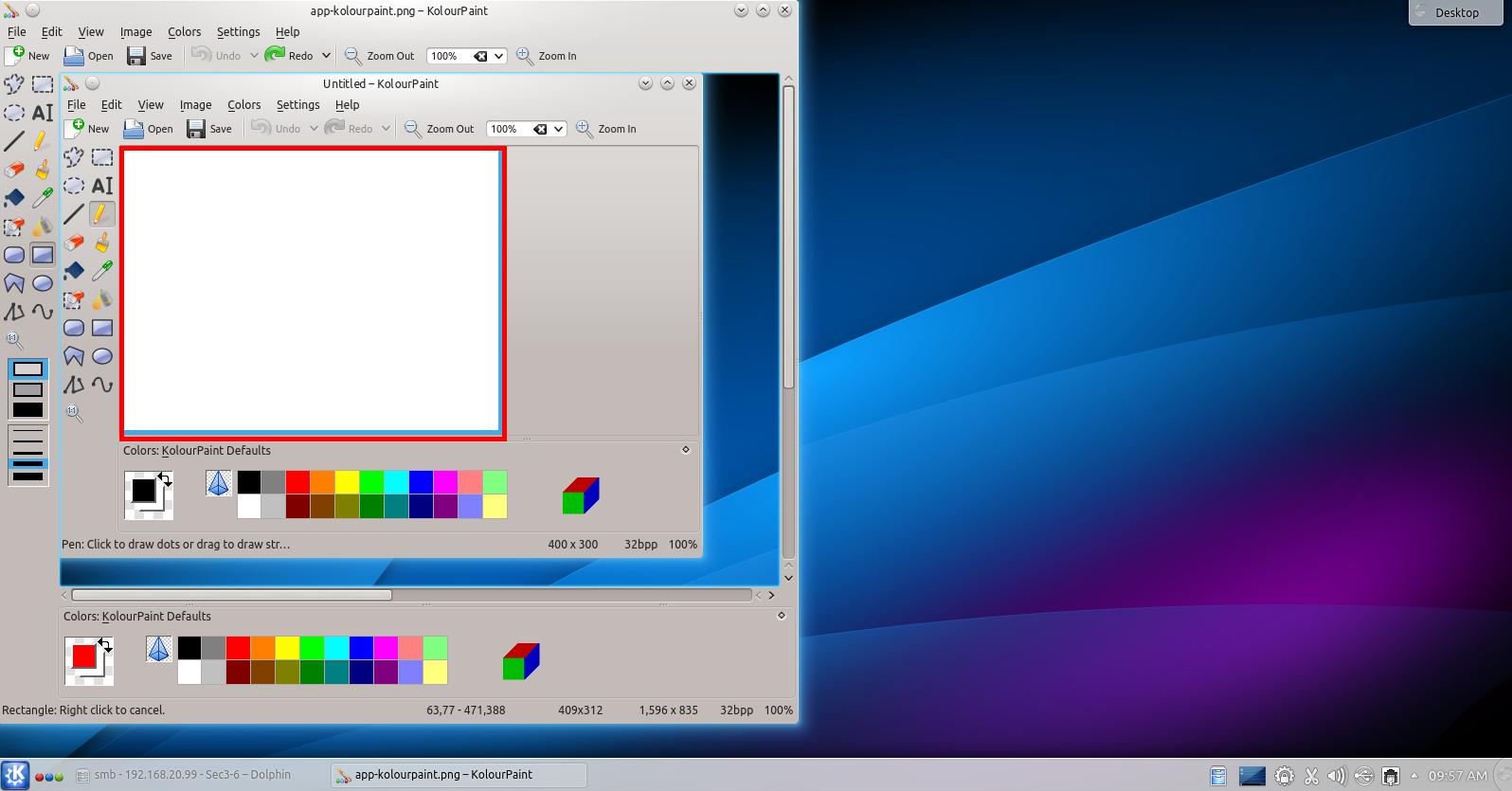Screen dimensions: 1512x791
Task: Select the Line tool in the outer toolbox
Action: click(x=14, y=141)
